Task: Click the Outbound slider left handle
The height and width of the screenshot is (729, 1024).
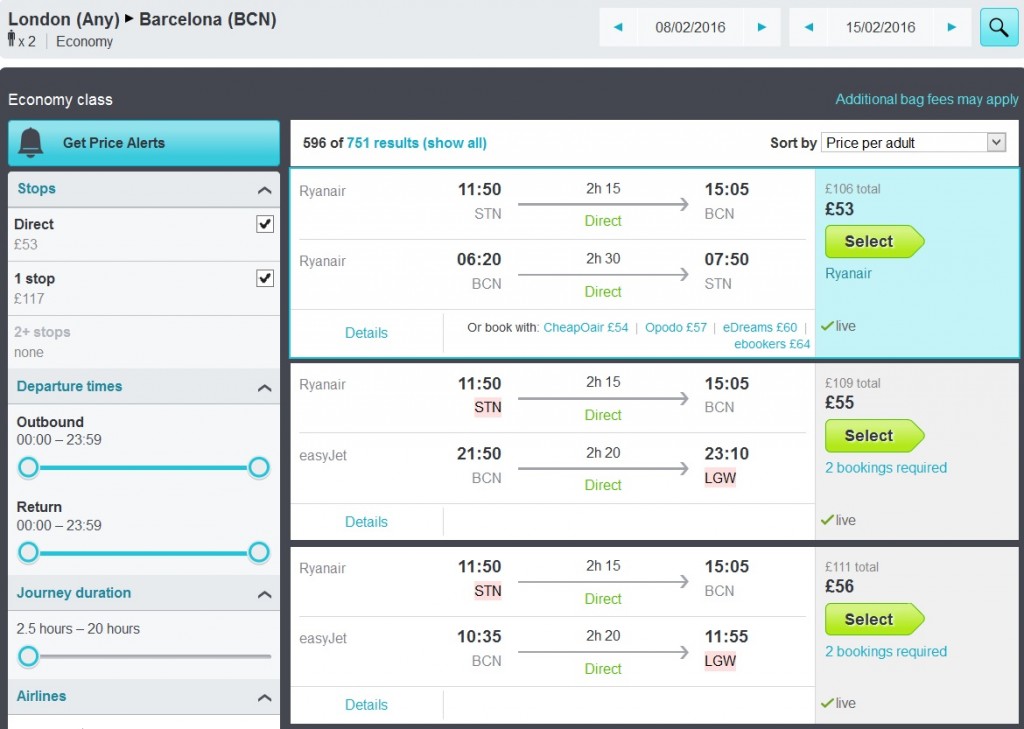Action: click(x=28, y=468)
